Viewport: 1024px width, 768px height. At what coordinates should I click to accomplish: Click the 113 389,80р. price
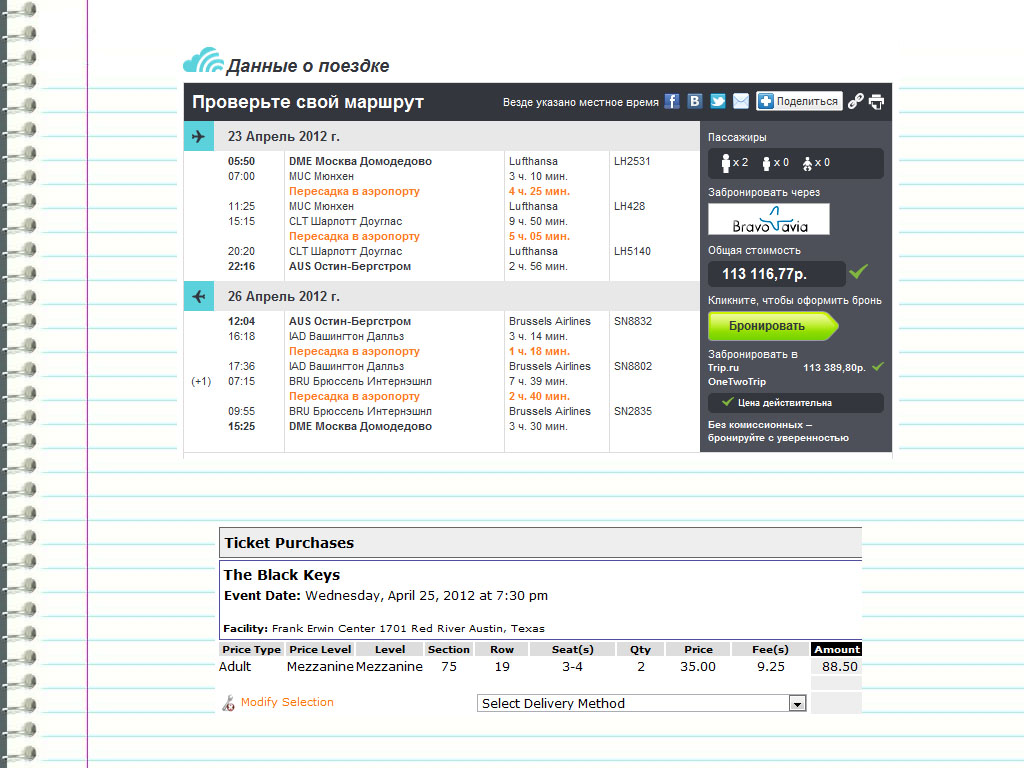point(834,368)
